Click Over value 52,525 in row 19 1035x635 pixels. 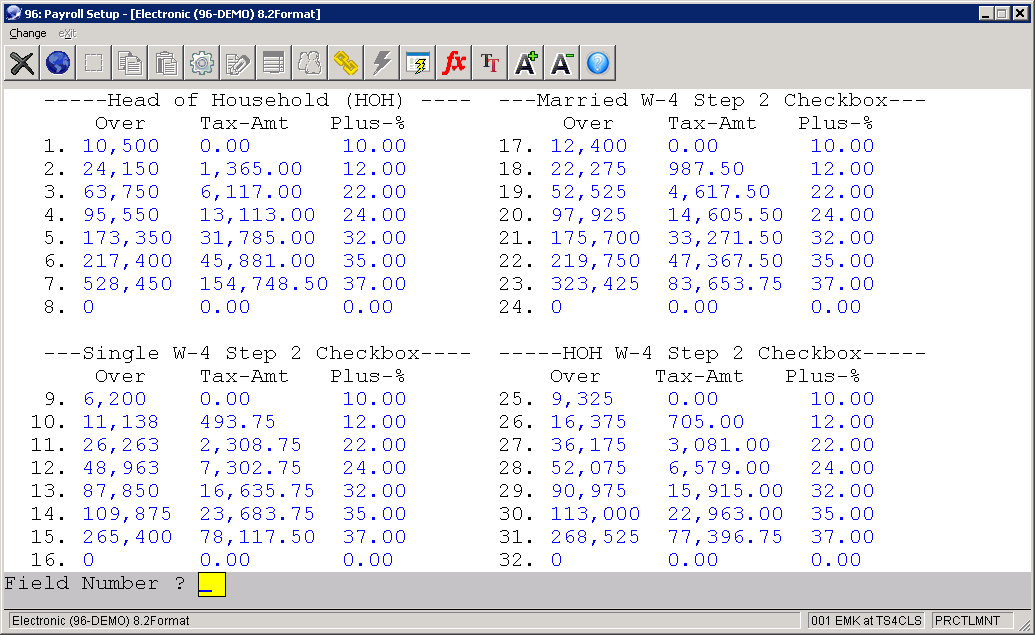point(589,192)
